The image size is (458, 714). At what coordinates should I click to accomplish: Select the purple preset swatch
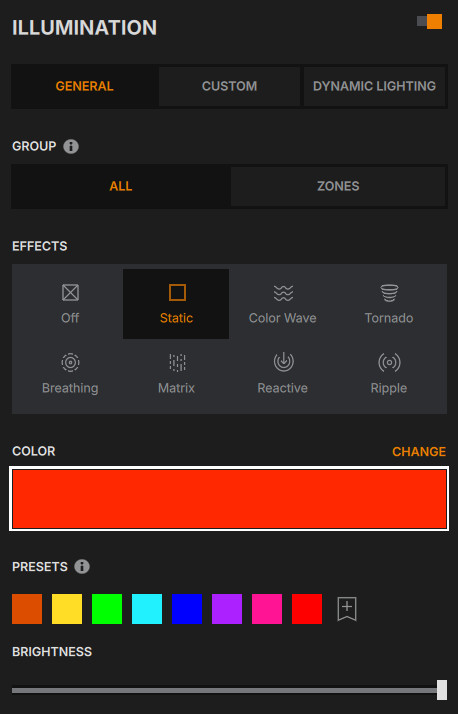227,609
